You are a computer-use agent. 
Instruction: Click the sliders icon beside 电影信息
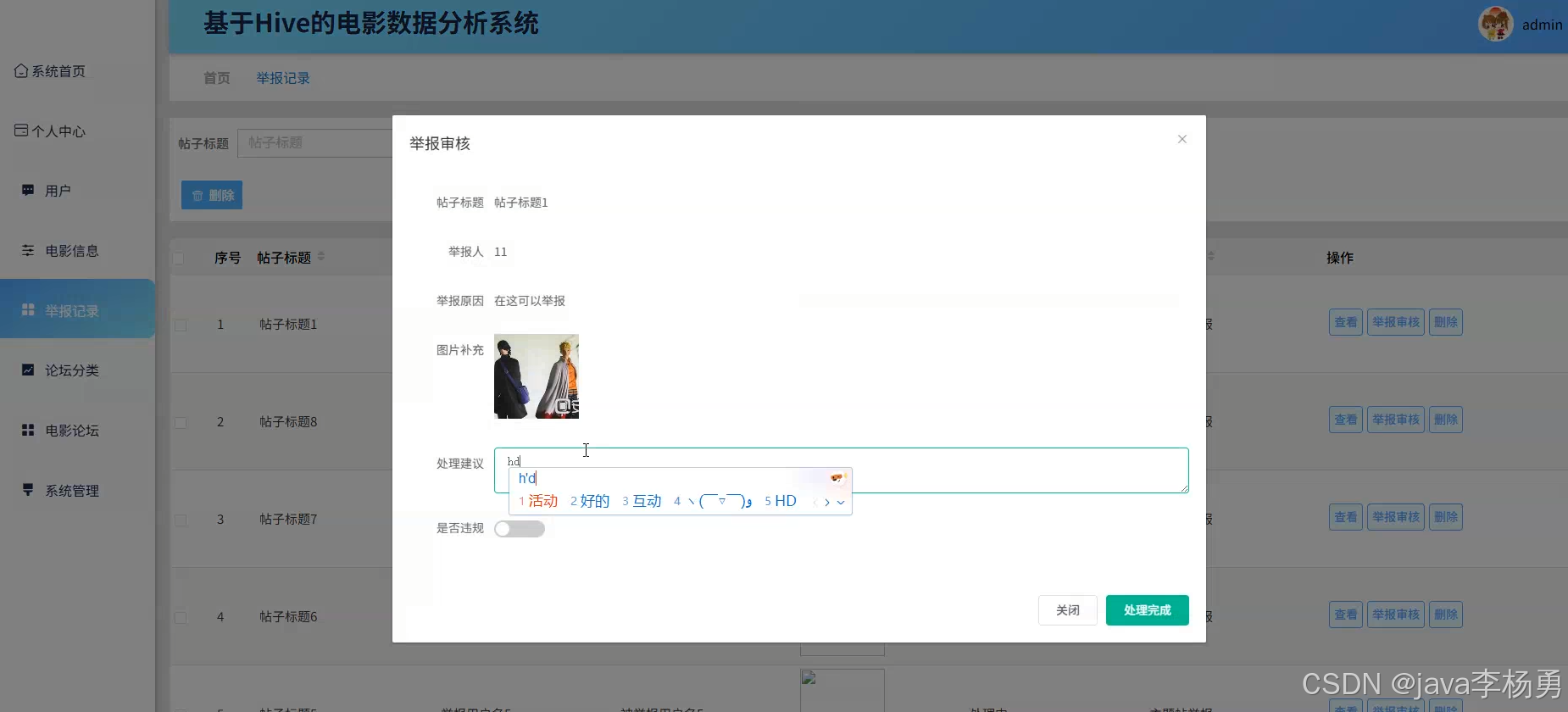tap(28, 250)
